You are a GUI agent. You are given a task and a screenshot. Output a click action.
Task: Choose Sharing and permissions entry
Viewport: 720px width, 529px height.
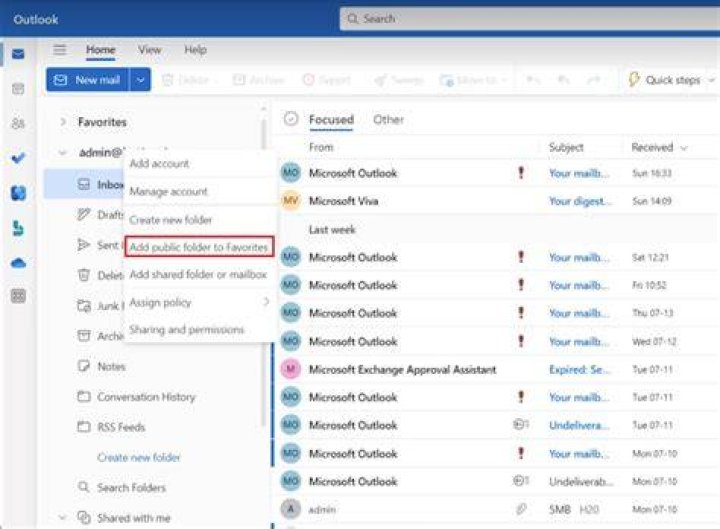(x=187, y=330)
